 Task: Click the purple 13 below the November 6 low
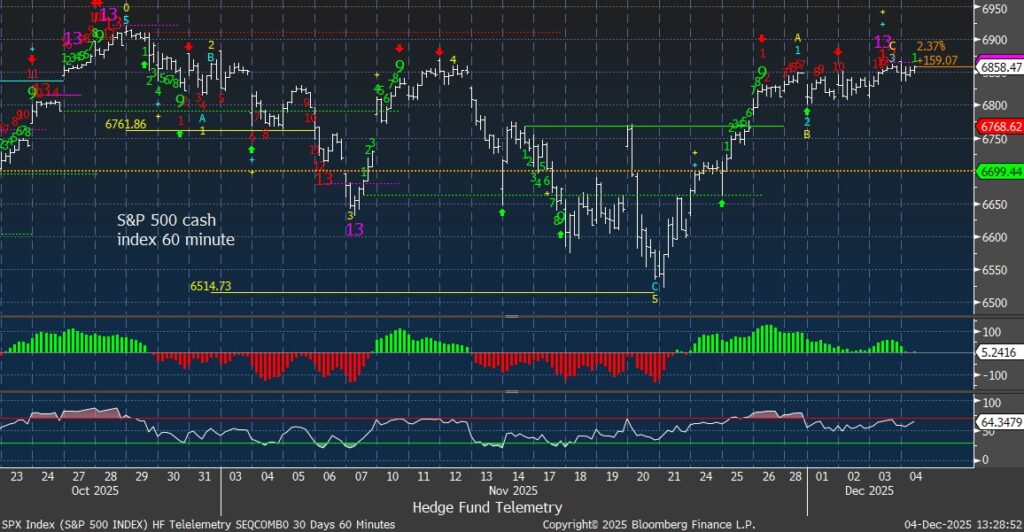pos(355,230)
